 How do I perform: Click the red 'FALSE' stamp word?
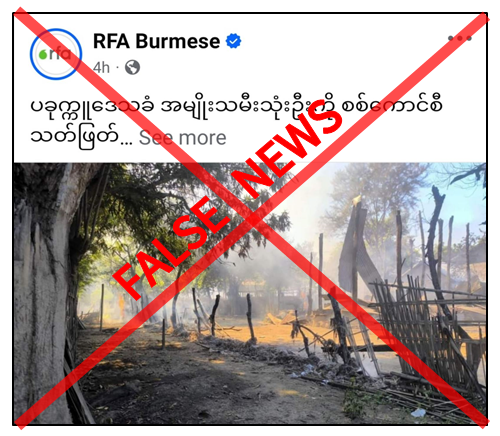pos(173,248)
